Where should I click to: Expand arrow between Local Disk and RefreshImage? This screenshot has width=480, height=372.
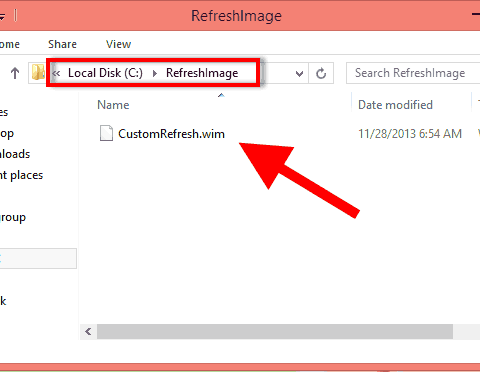pyautogui.click(x=154, y=73)
